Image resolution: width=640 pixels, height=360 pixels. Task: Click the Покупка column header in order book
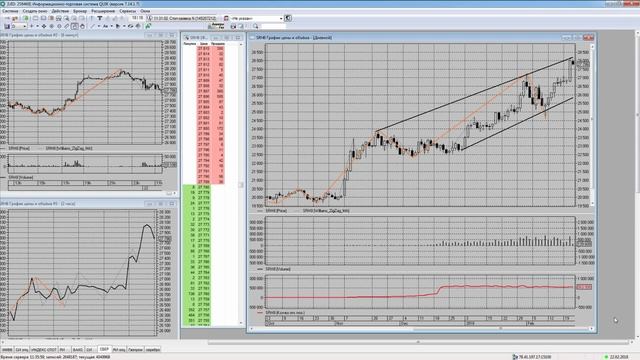pos(189,43)
